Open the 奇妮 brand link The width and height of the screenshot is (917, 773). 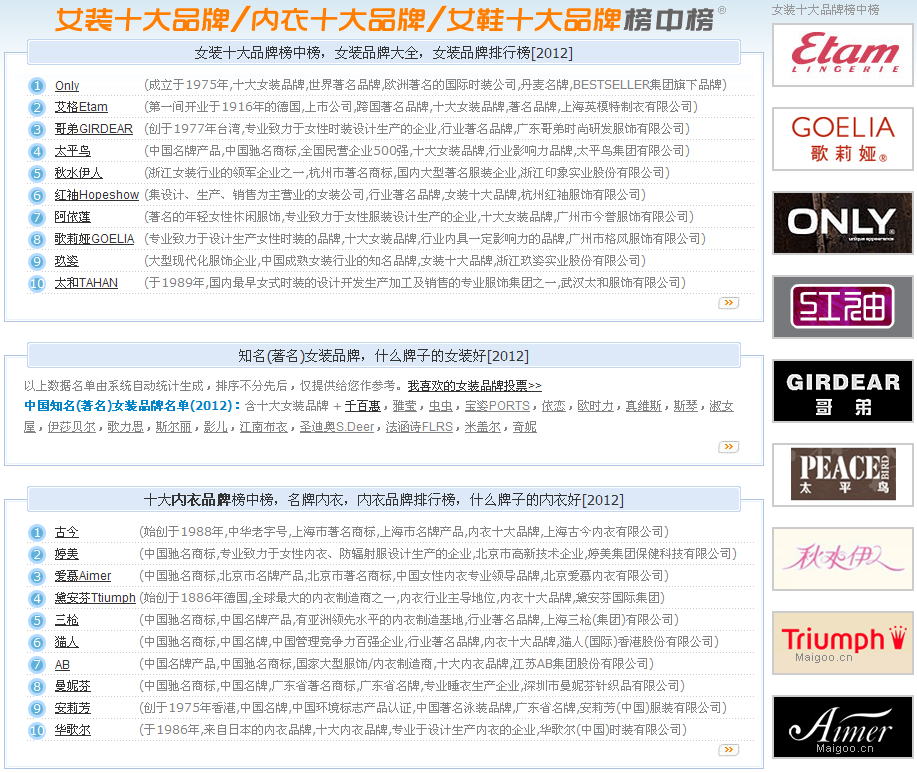click(x=525, y=427)
